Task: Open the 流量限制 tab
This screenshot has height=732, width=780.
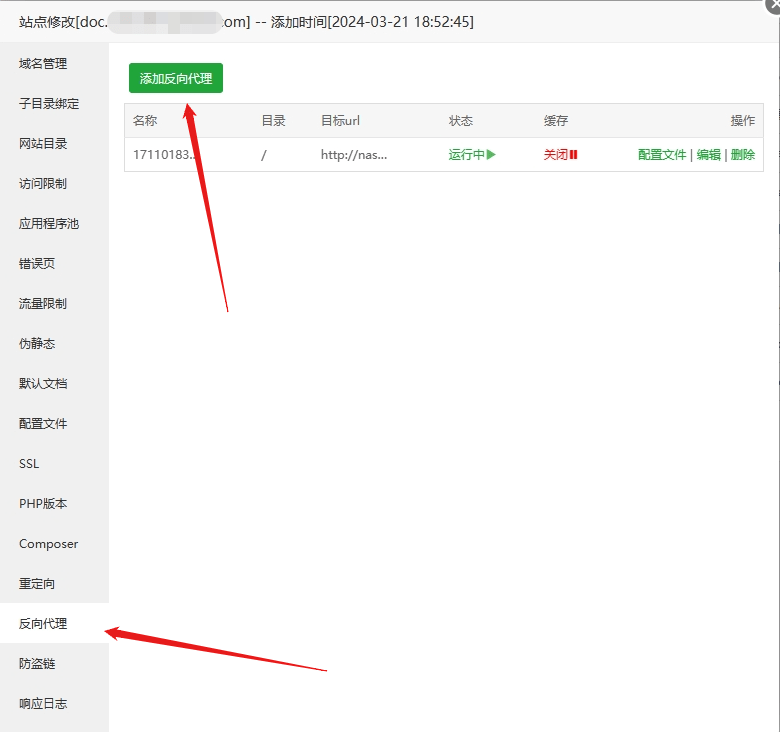Action: (43, 304)
